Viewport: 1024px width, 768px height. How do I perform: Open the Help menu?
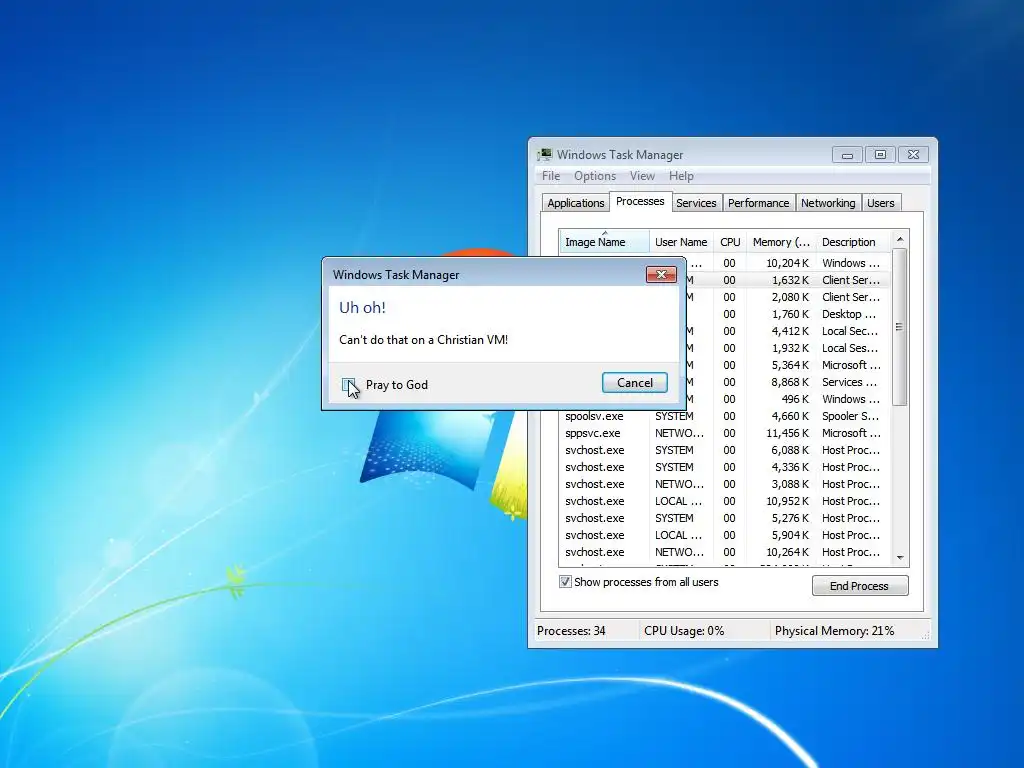[x=681, y=176]
